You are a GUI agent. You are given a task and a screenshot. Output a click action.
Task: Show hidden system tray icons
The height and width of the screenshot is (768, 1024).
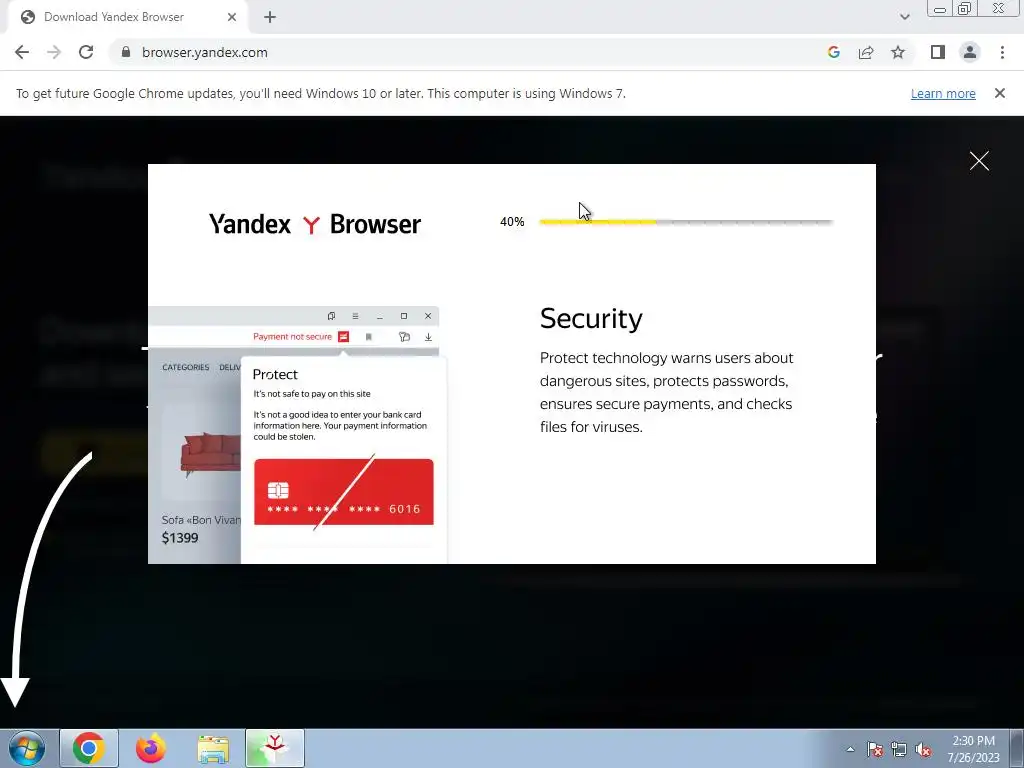850,749
